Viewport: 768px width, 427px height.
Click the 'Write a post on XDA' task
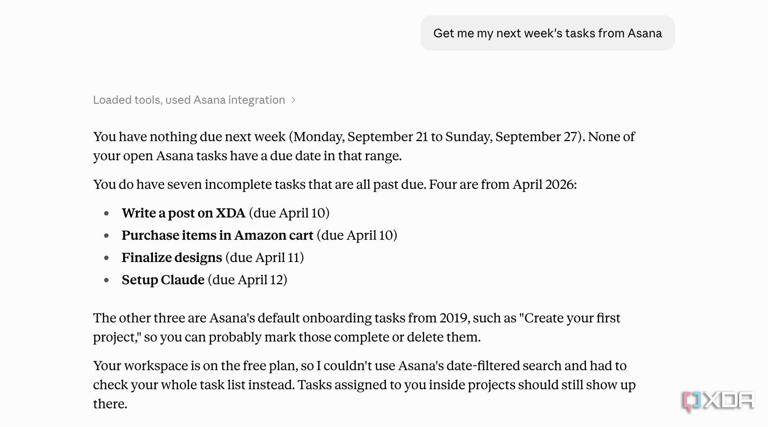[184, 213]
